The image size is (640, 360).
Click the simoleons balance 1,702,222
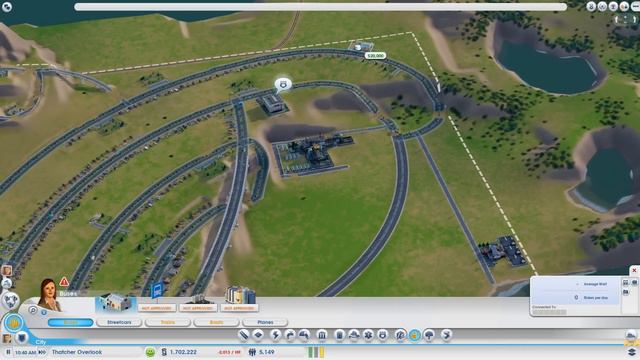(x=183, y=352)
